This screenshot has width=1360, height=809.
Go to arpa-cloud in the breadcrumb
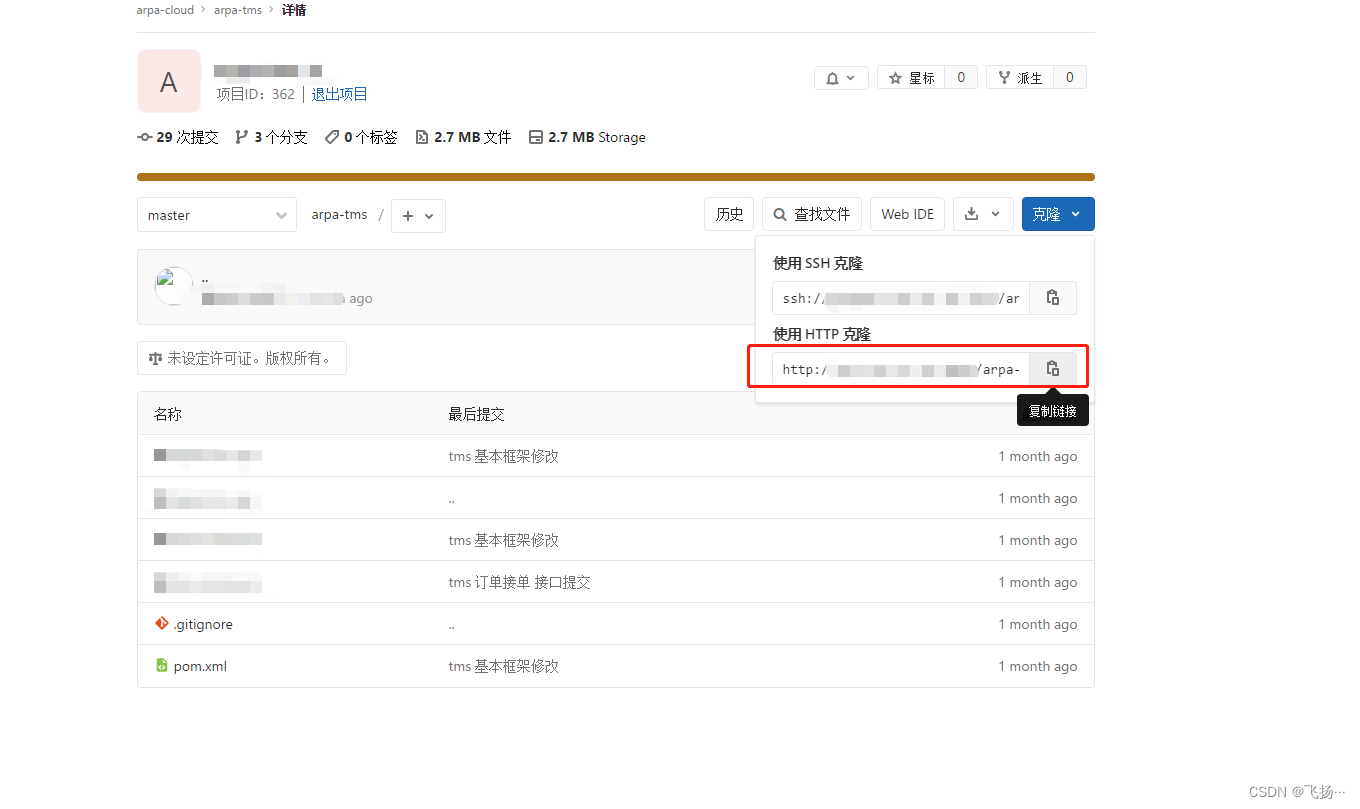click(165, 10)
